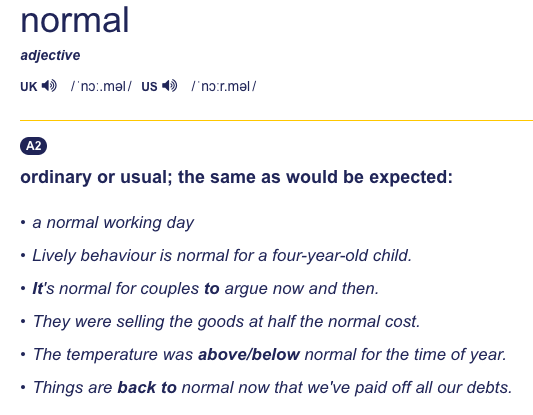Click the UK label

point(29,87)
